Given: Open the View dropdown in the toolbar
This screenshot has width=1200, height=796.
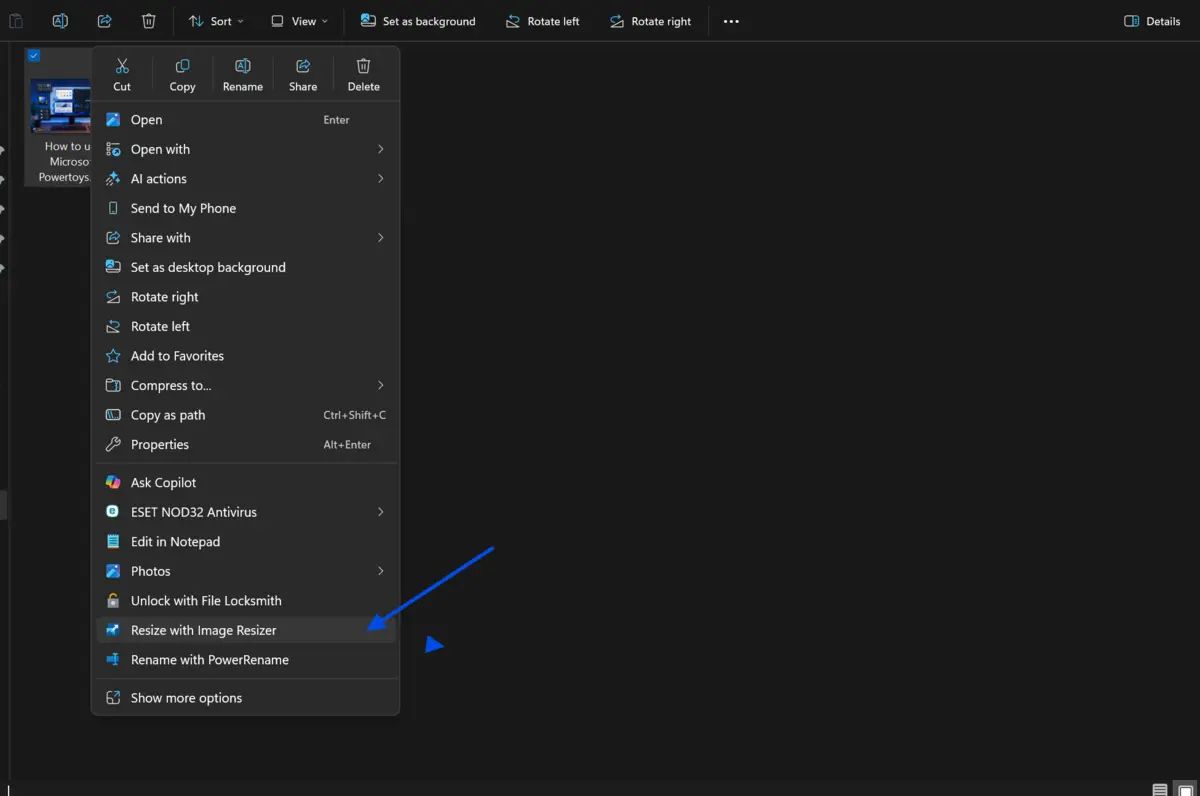Looking at the screenshot, I should tap(299, 21).
